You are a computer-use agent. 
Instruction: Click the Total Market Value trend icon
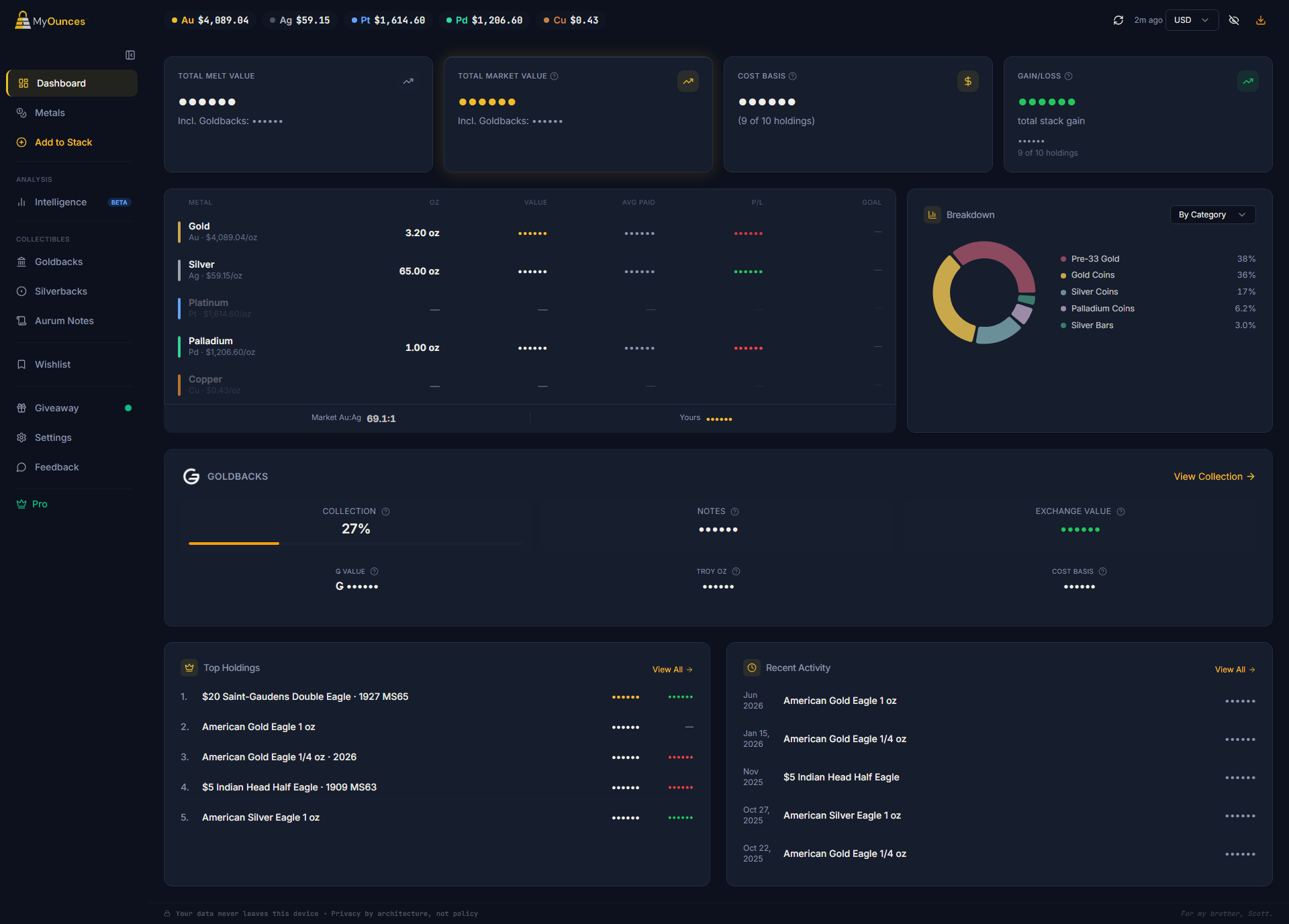[688, 81]
